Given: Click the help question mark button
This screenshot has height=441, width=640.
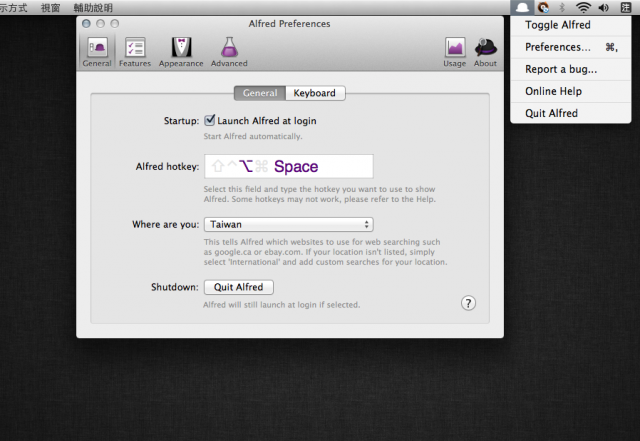Looking at the screenshot, I should [x=468, y=303].
